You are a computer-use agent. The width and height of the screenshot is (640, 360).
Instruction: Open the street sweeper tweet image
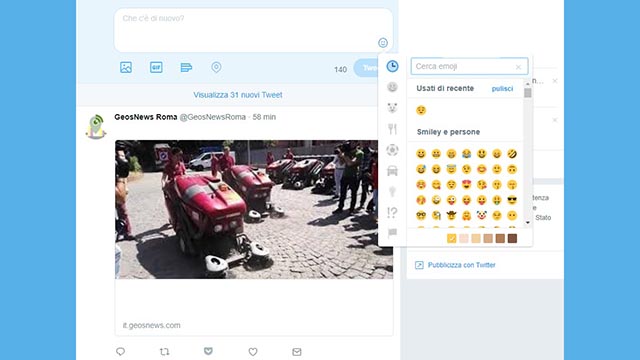[x=254, y=209]
